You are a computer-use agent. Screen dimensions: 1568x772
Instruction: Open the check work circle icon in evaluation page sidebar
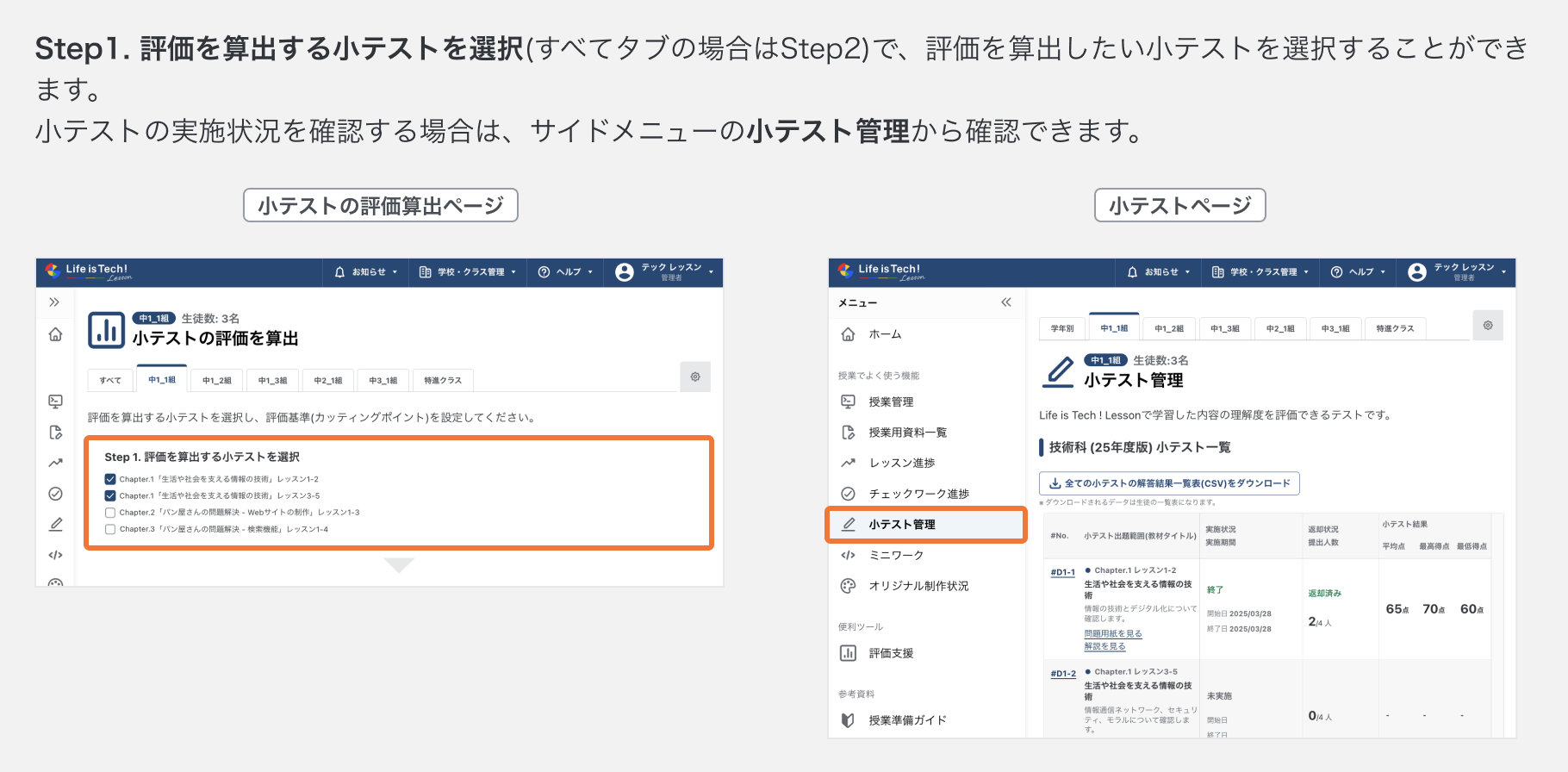[x=55, y=494]
